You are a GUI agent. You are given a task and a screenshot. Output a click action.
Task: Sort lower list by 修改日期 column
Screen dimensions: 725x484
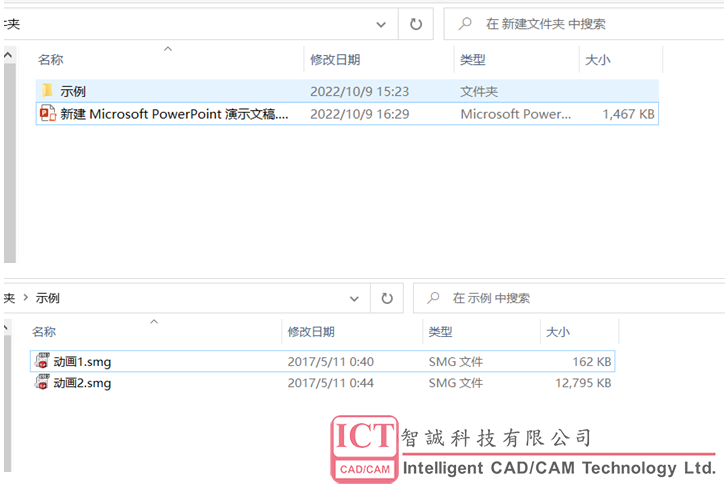click(311, 331)
